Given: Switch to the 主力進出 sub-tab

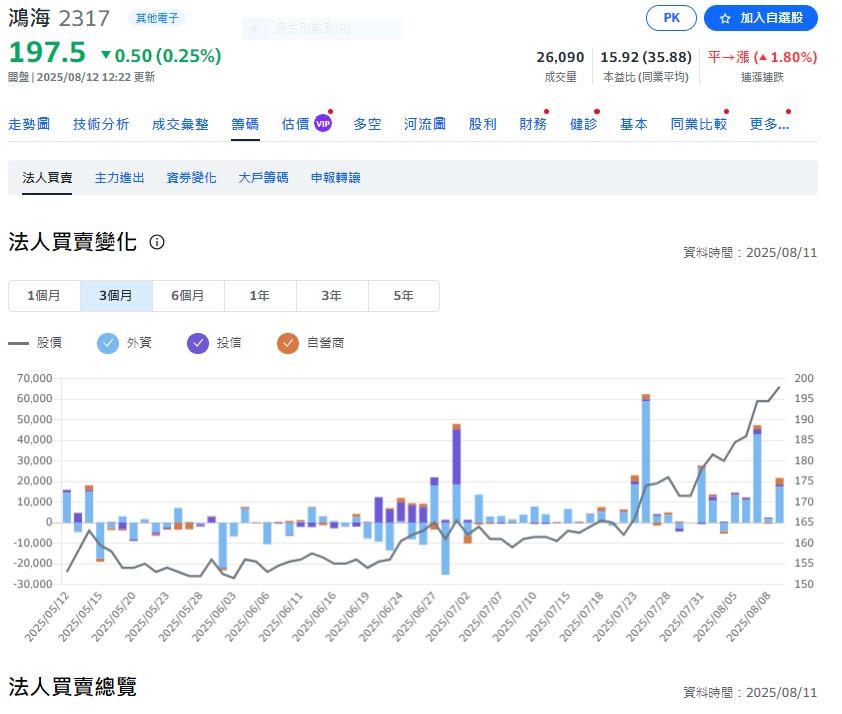Looking at the screenshot, I should (119, 177).
